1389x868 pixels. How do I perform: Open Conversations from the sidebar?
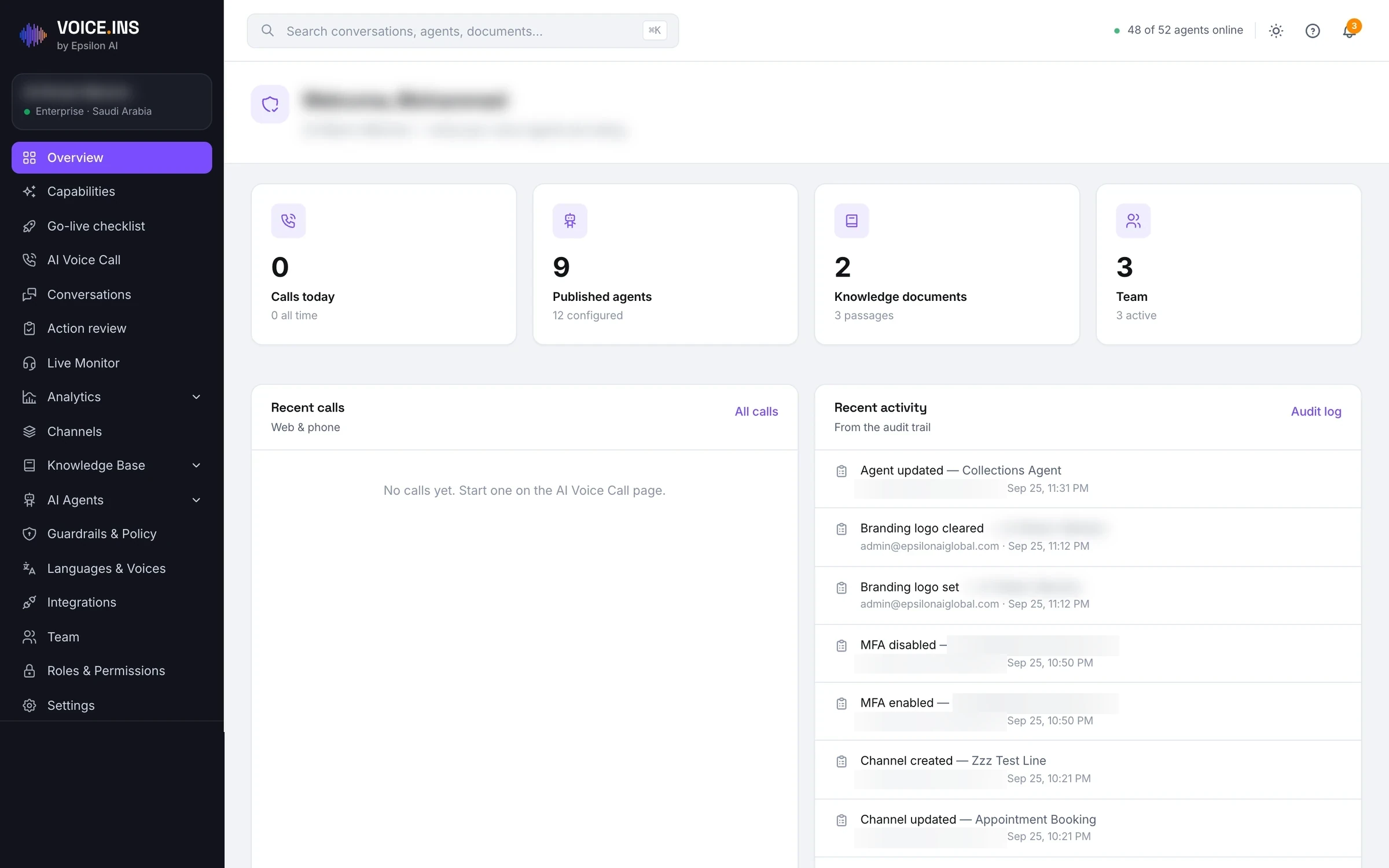tap(112, 295)
